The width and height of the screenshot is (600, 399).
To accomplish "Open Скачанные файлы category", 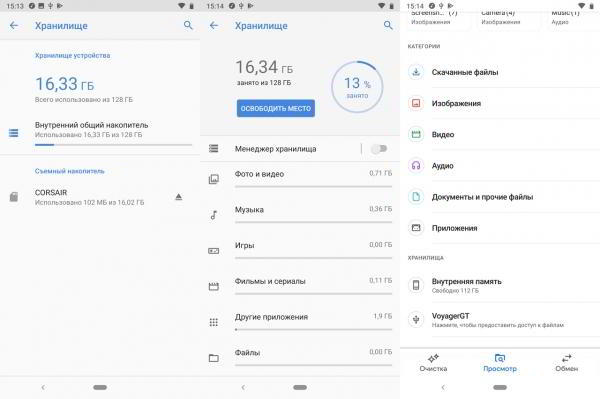I will click(x=500, y=72).
